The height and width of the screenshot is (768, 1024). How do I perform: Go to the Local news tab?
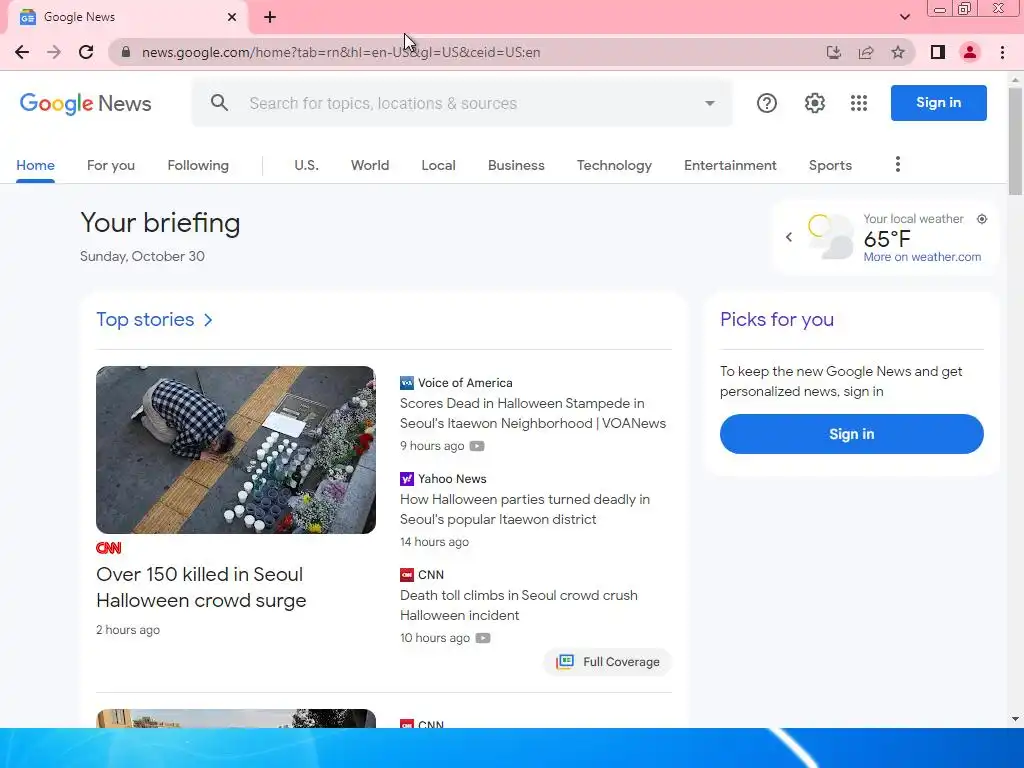[438, 165]
